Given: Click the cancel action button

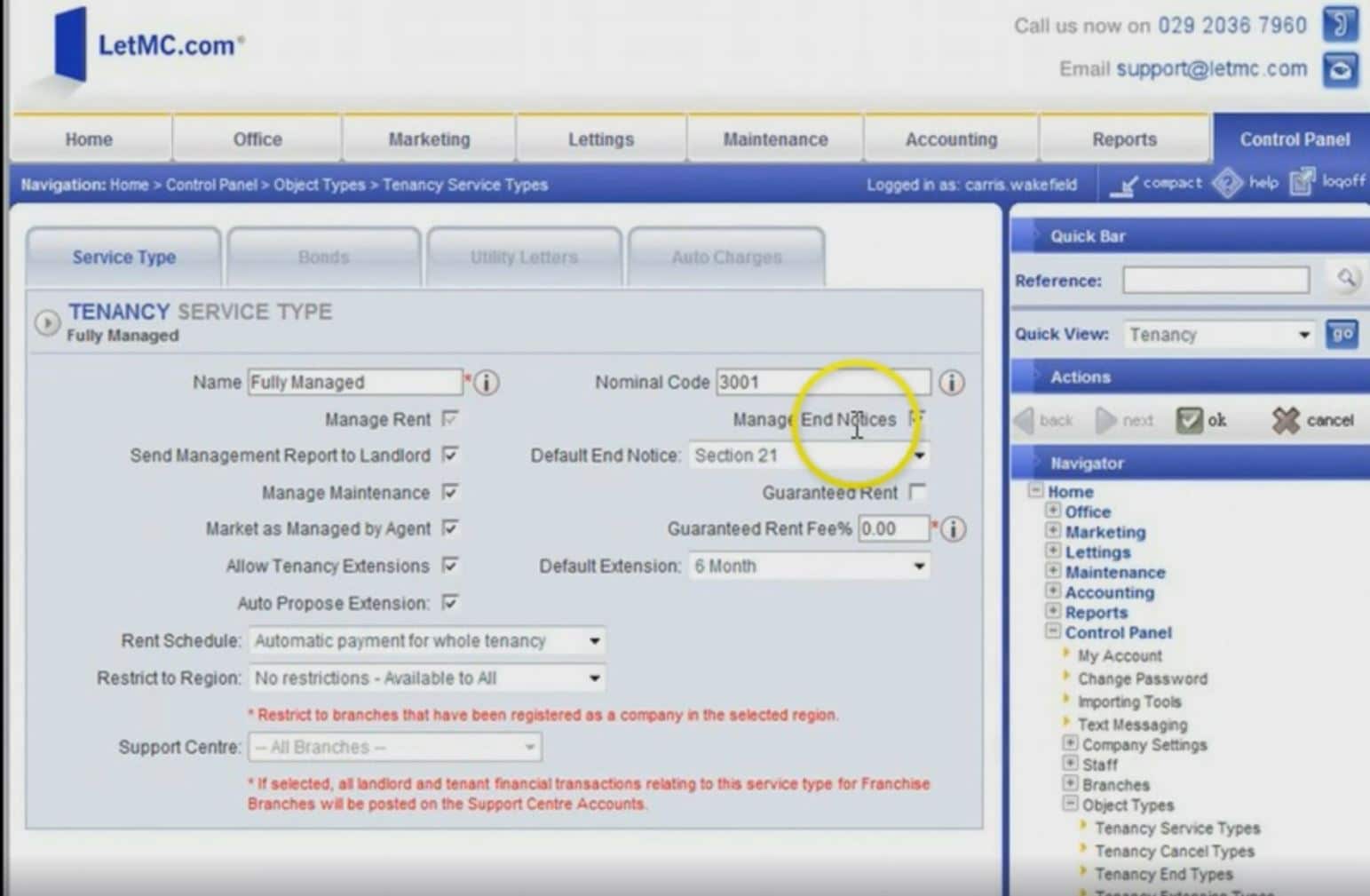Looking at the screenshot, I should tap(1312, 420).
